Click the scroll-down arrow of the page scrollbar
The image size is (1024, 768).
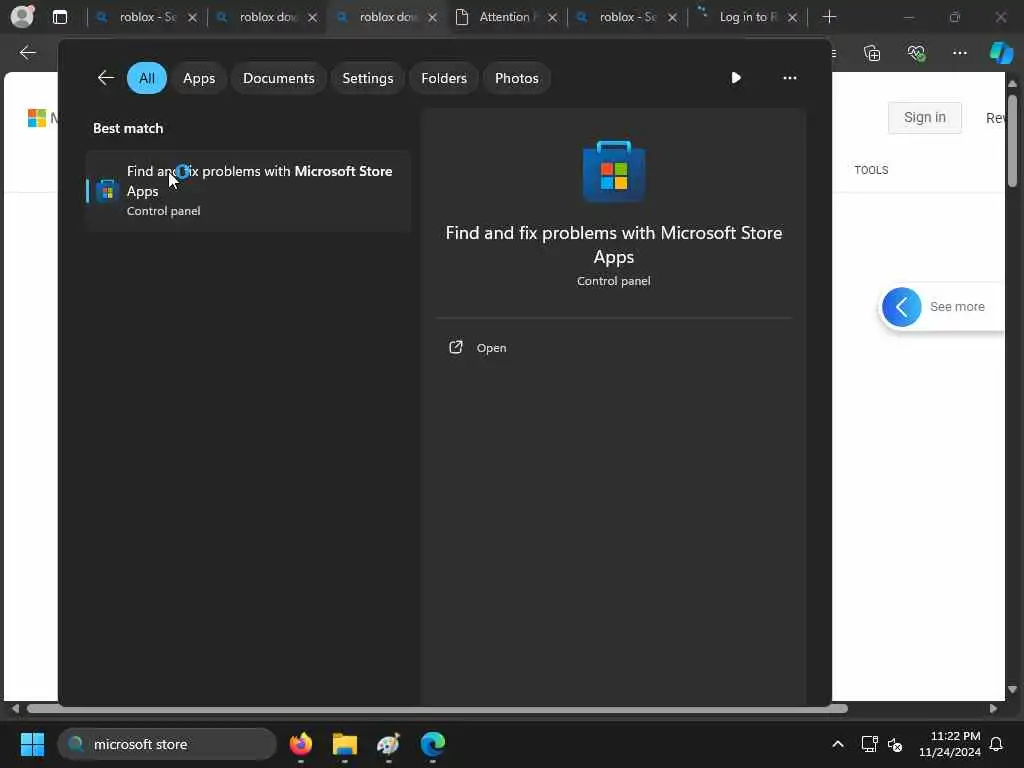1012,690
